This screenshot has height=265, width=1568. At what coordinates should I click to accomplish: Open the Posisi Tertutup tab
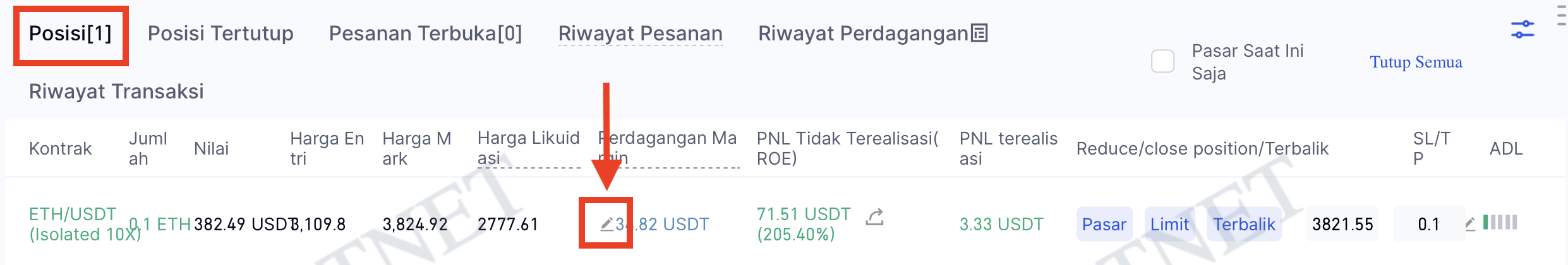(220, 33)
